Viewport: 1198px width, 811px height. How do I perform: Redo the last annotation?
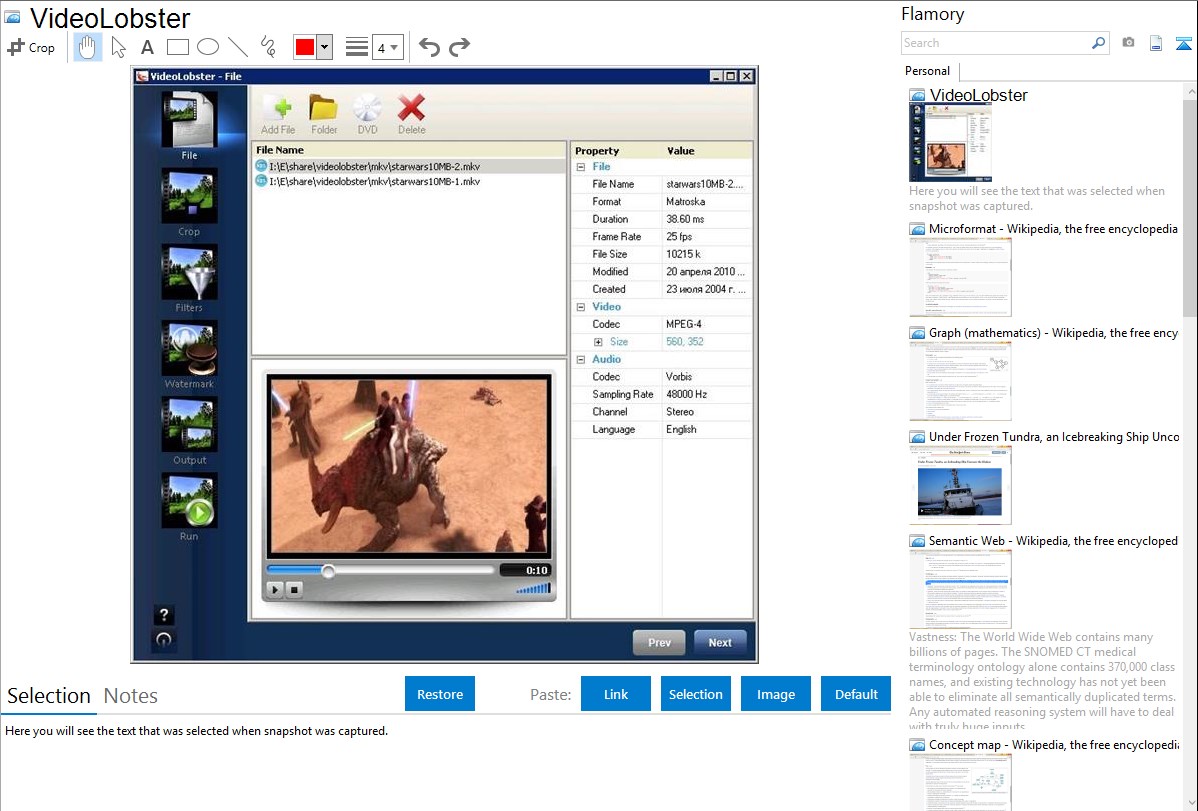tap(459, 47)
